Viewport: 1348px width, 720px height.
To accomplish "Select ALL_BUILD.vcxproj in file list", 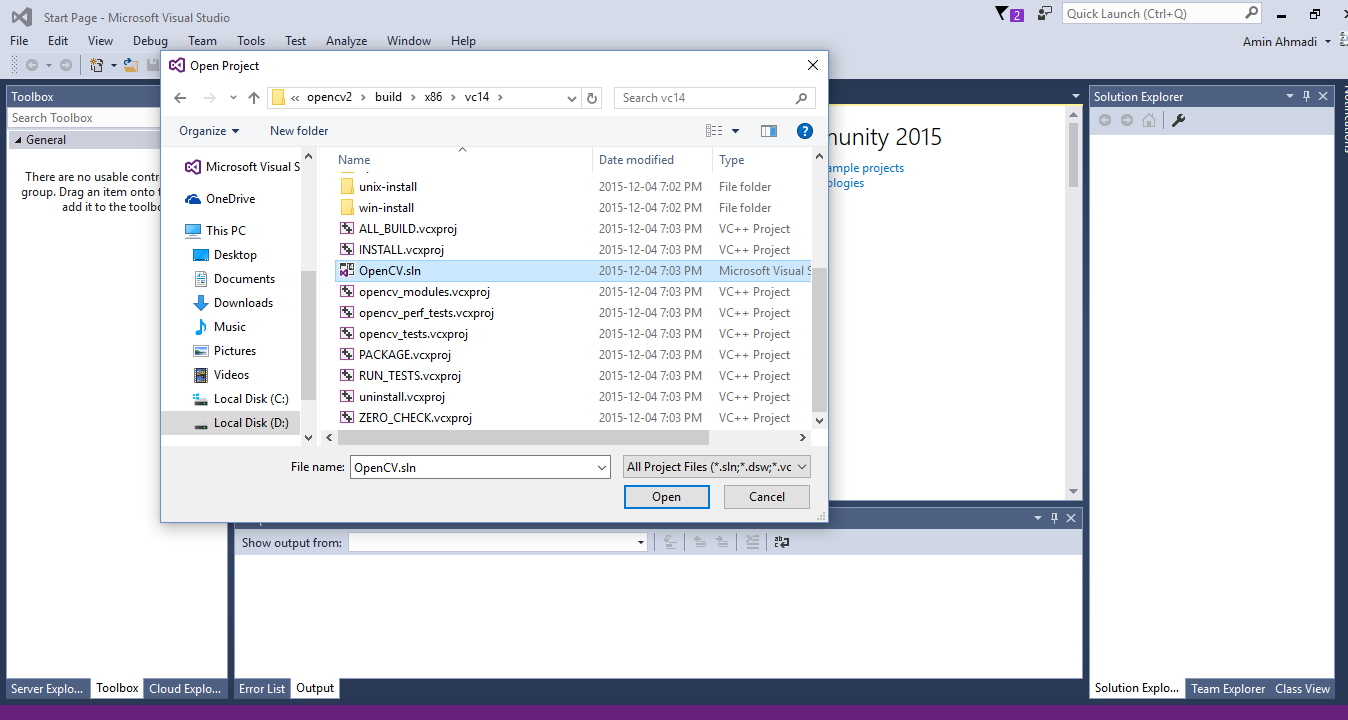I will click(408, 229).
